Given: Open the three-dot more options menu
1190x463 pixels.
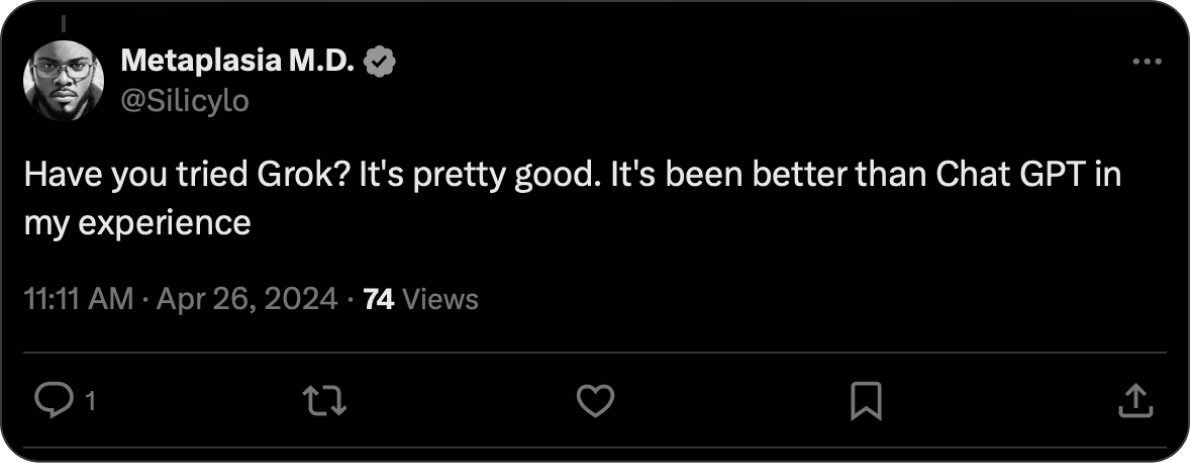Looking at the screenshot, I should 1146,62.
